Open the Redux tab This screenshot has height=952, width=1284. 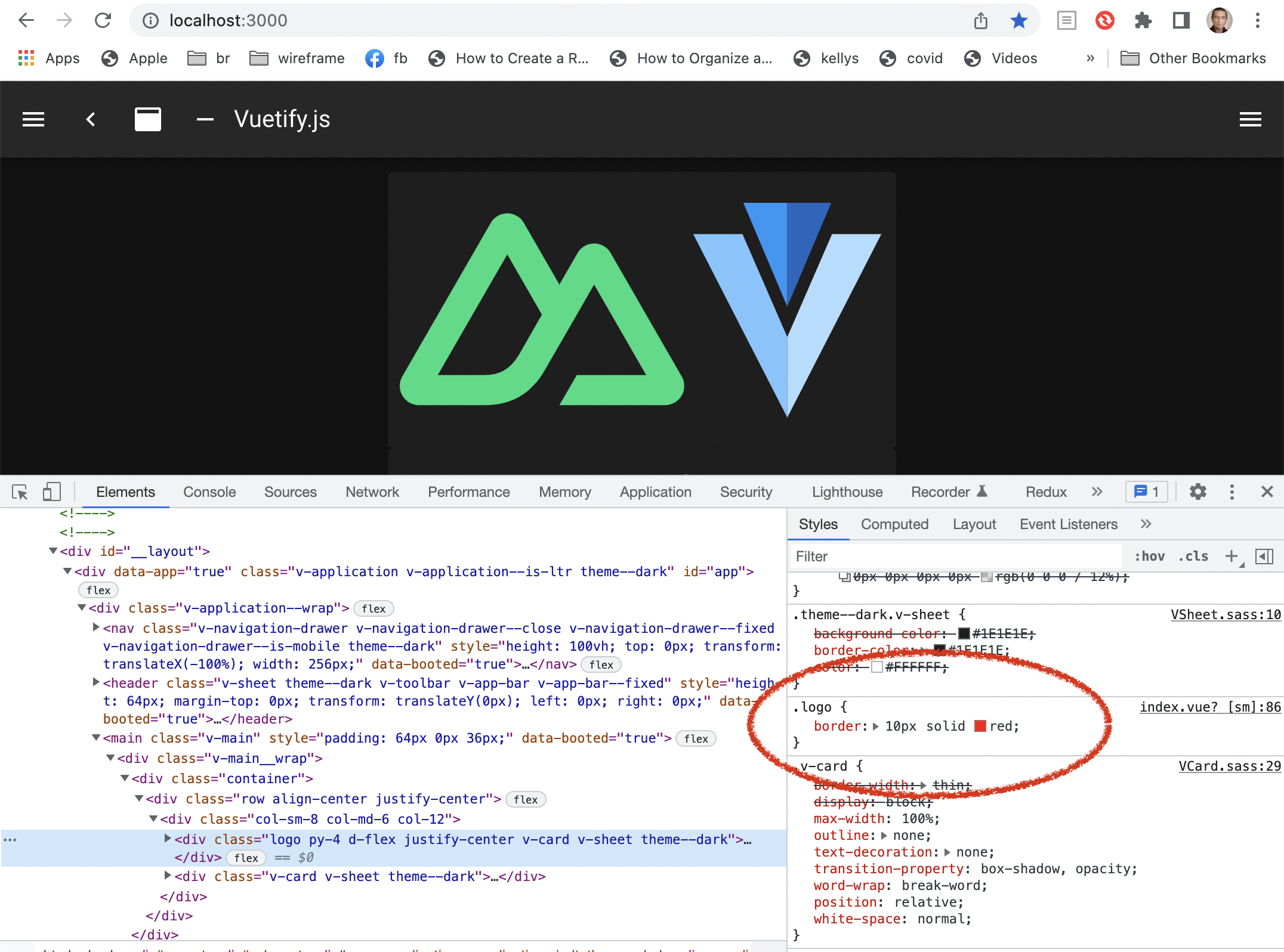(x=1046, y=492)
